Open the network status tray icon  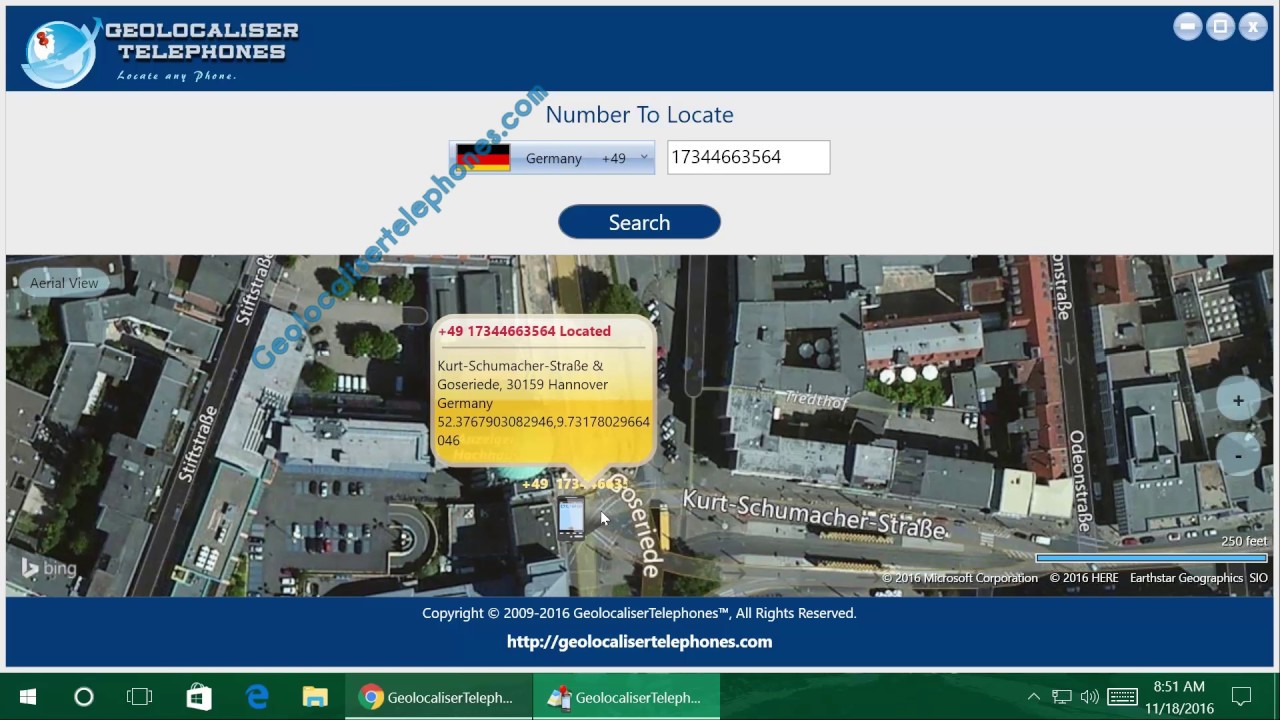click(x=1062, y=697)
